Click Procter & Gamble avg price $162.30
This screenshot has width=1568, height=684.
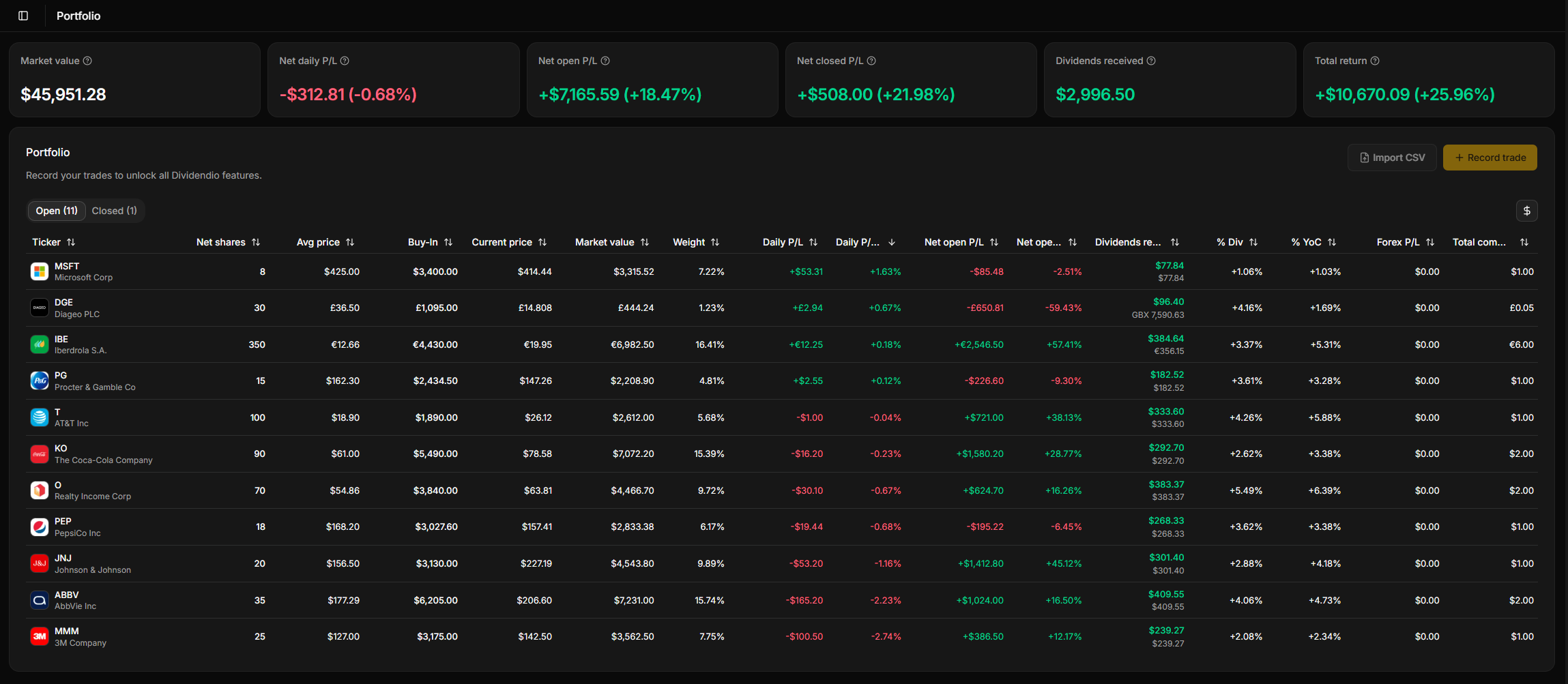click(x=343, y=381)
